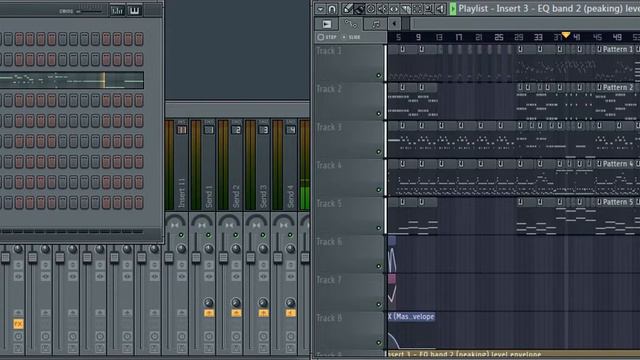Select the Select tool in Playlist toolbar
Image resolution: width=640 pixels, height=360 pixels.
417,9
